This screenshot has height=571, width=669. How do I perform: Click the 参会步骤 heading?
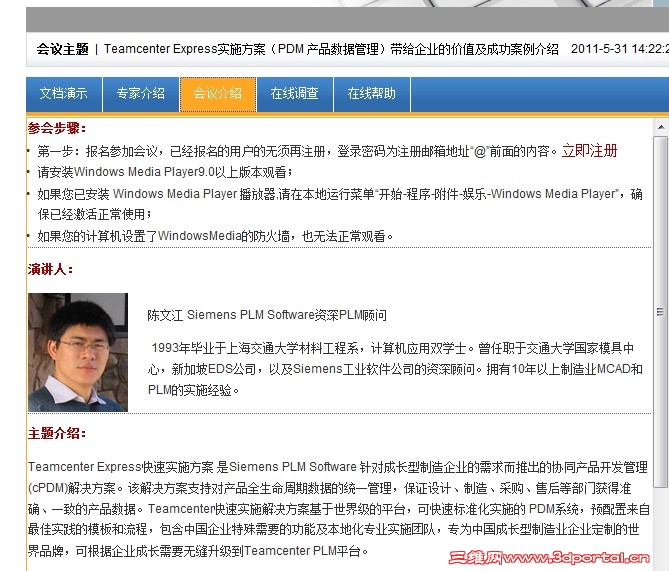coord(57,128)
